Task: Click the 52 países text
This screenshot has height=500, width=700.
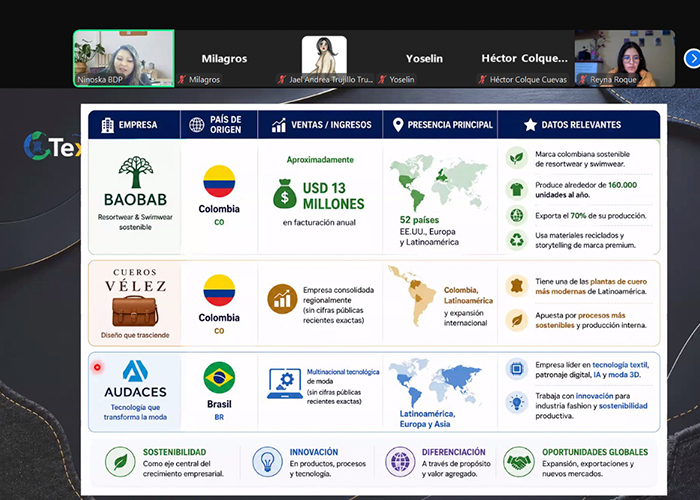Action: (x=419, y=220)
